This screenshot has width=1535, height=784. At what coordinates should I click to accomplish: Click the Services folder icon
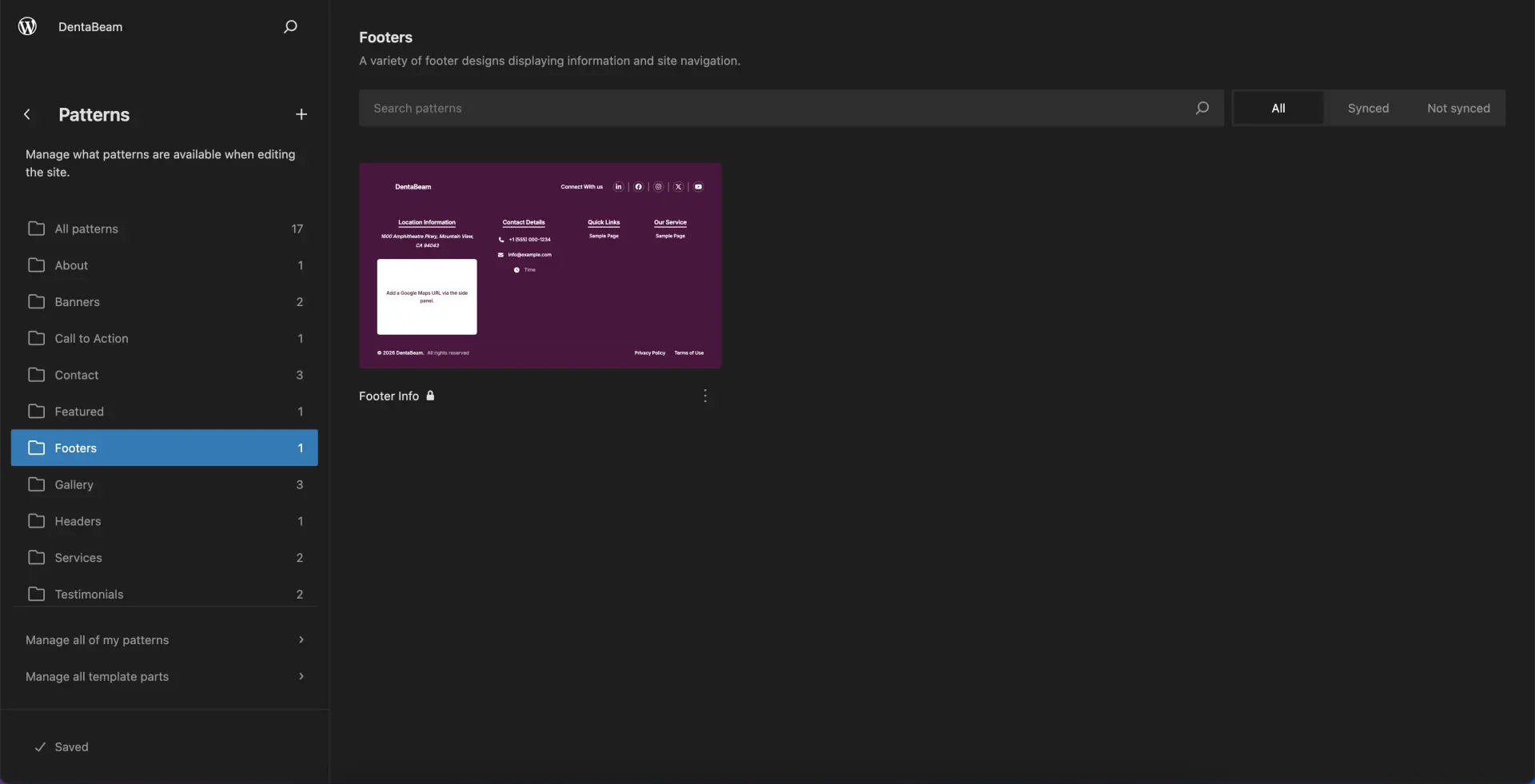click(36, 558)
